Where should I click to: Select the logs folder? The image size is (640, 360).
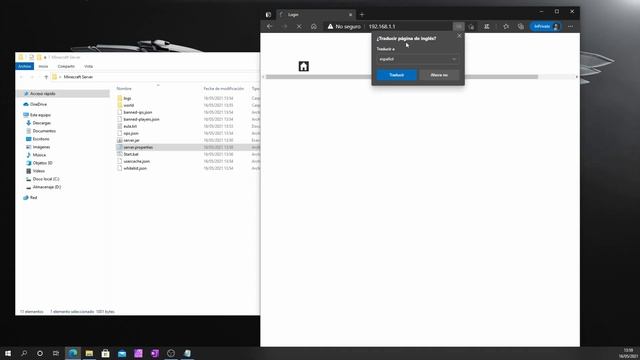(x=127, y=98)
